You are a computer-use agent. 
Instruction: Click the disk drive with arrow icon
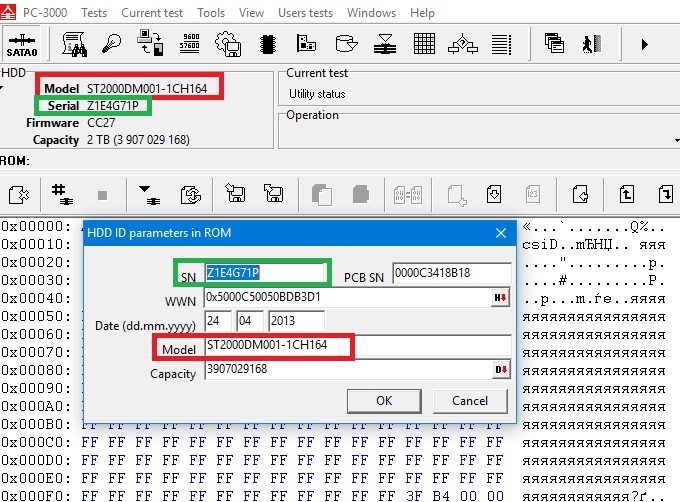[346, 44]
